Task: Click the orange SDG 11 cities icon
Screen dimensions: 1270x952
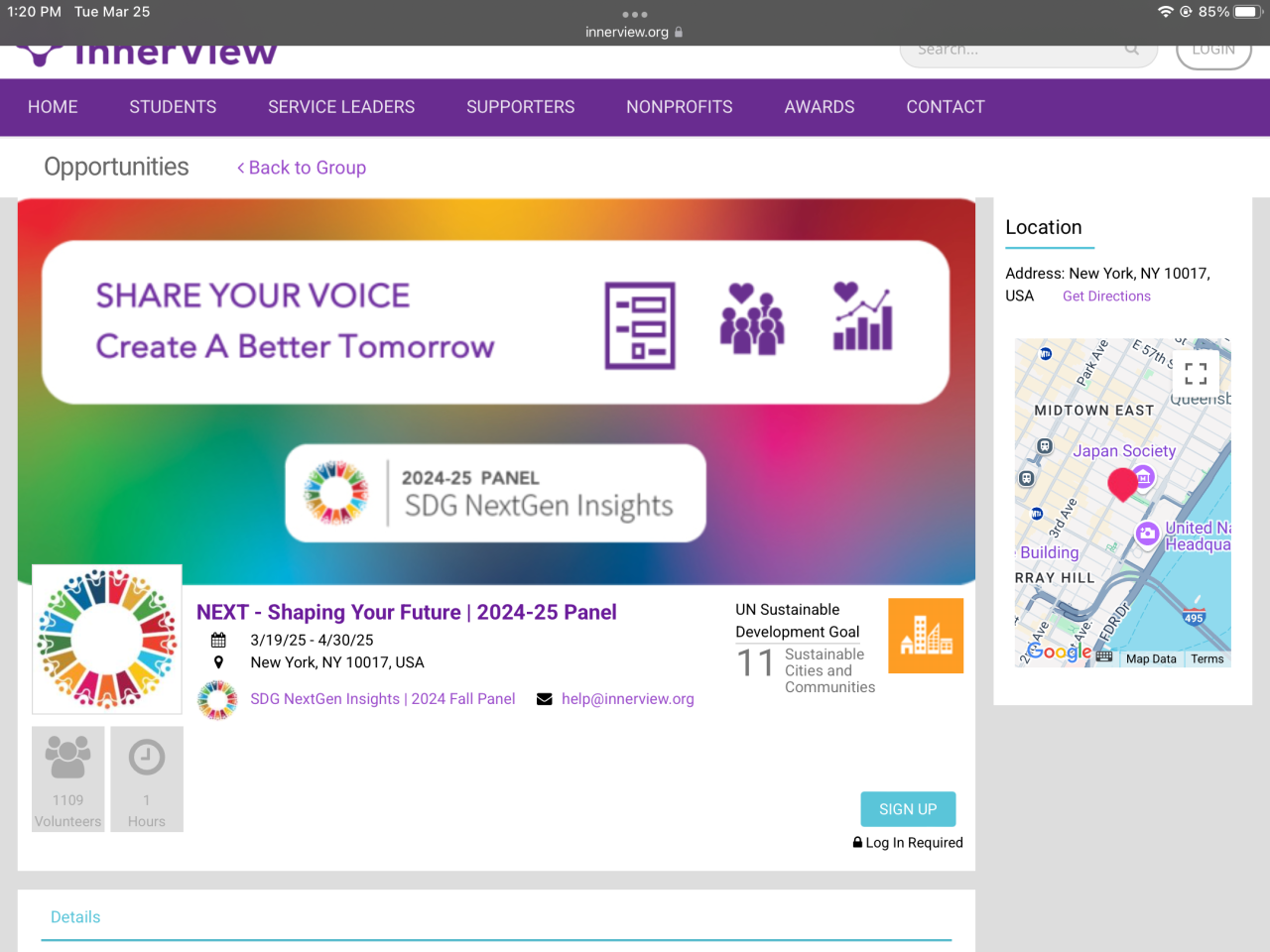Action: [x=926, y=636]
